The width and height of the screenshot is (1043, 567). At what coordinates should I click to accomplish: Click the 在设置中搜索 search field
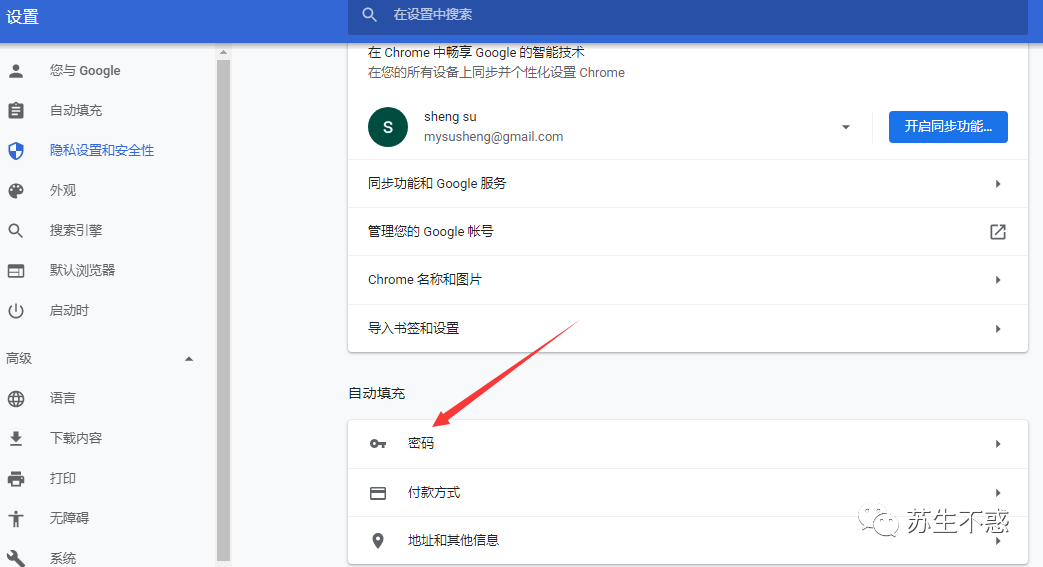click(x=688, y=15)
